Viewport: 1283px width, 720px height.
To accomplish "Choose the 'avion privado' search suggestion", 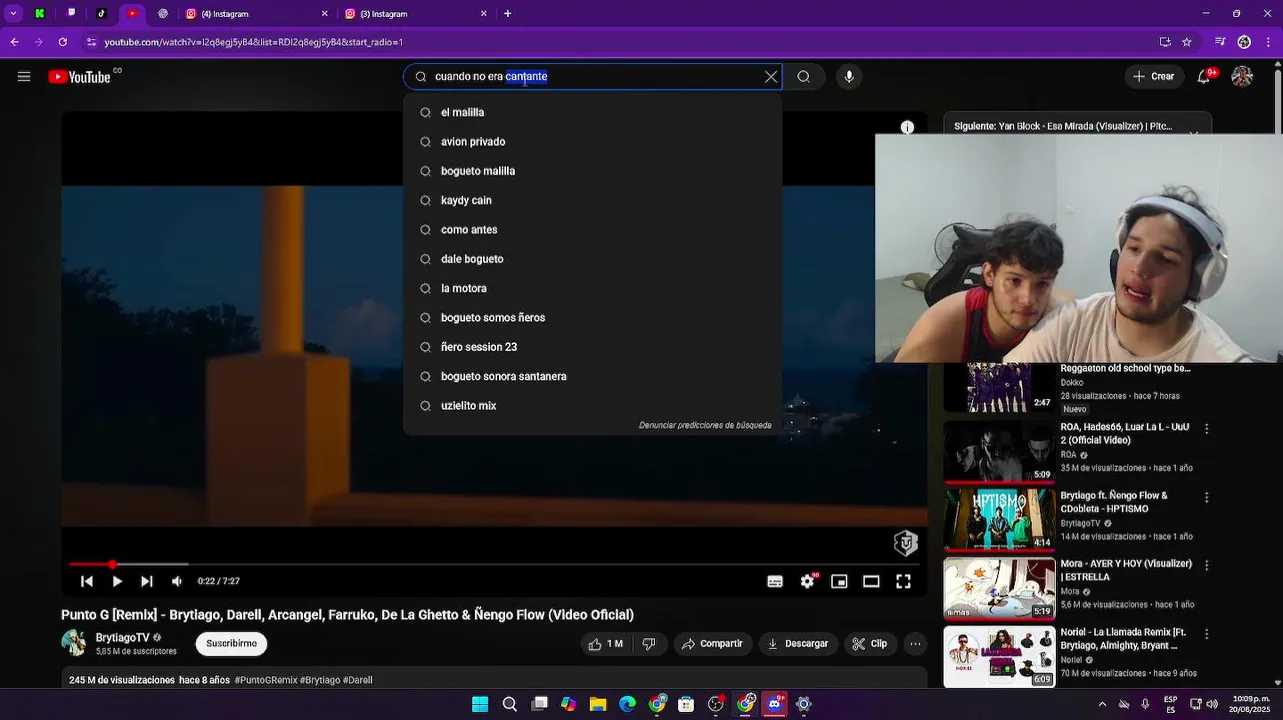I will coord(592,142).
